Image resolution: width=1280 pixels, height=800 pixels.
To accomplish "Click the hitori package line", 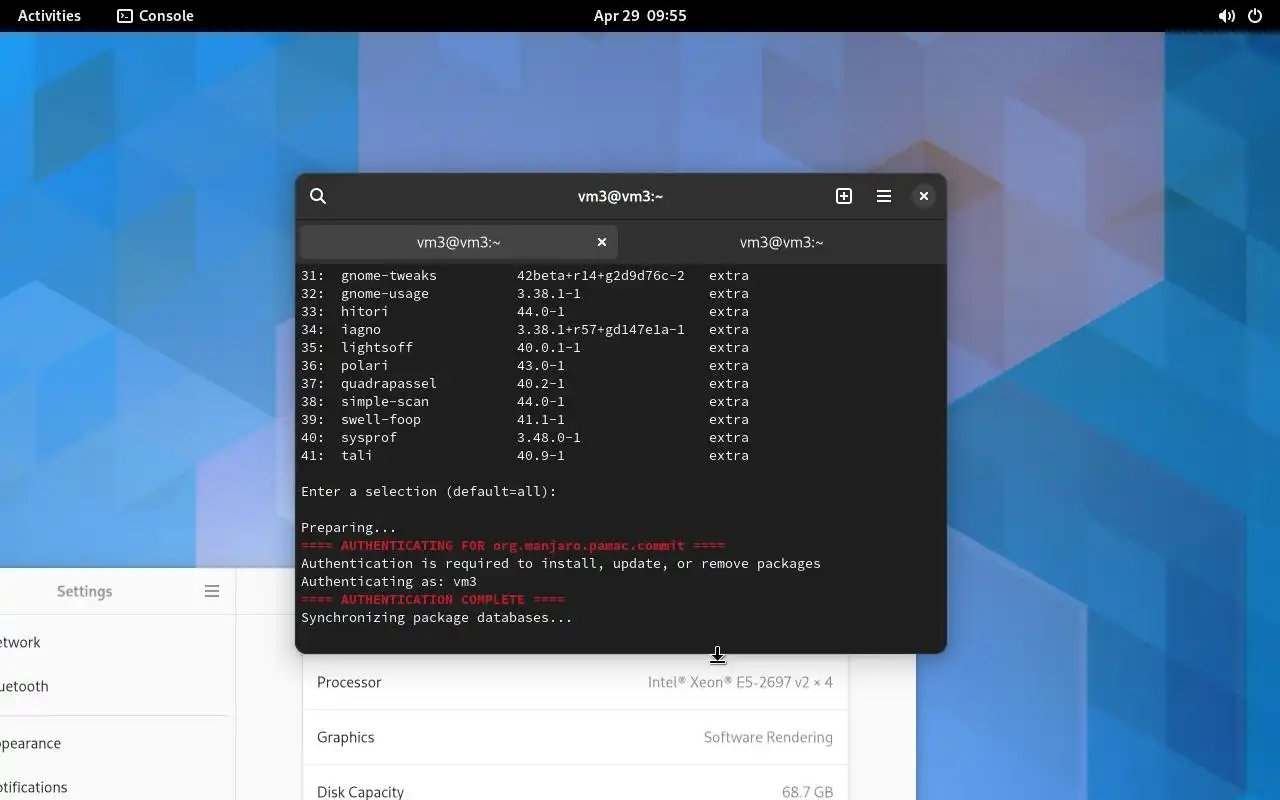I will pos(525,311).
